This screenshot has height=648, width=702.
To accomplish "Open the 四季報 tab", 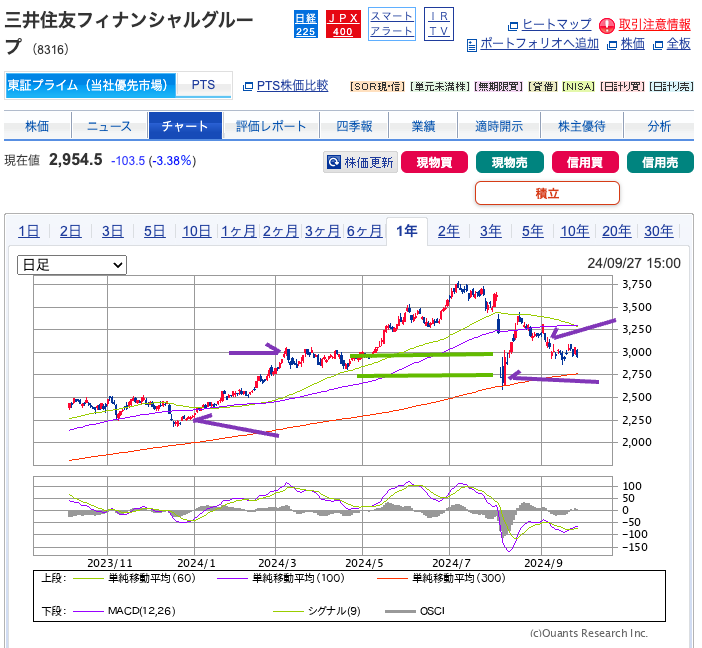I will [x=354, y=126].
